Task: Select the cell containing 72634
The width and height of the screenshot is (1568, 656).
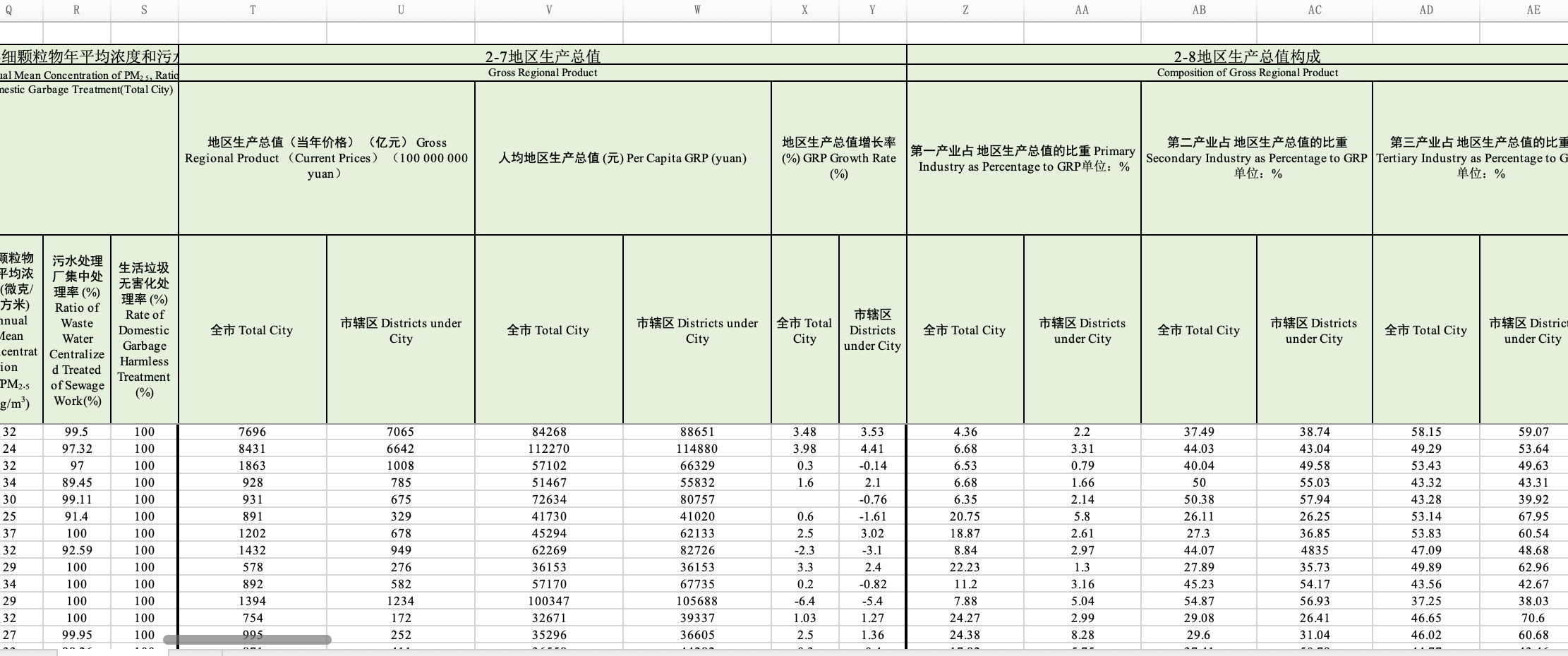Action: click(x=549, y=499)
